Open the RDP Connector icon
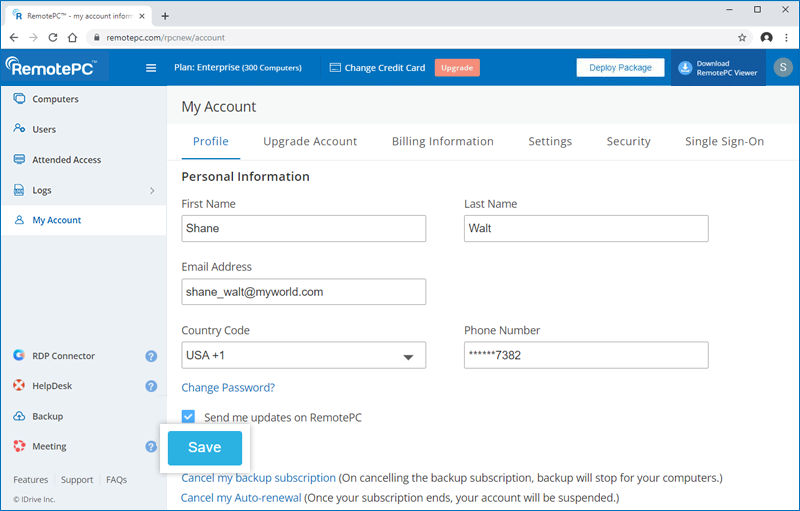This screenshot has width=800, height=511. pos(19,355)
